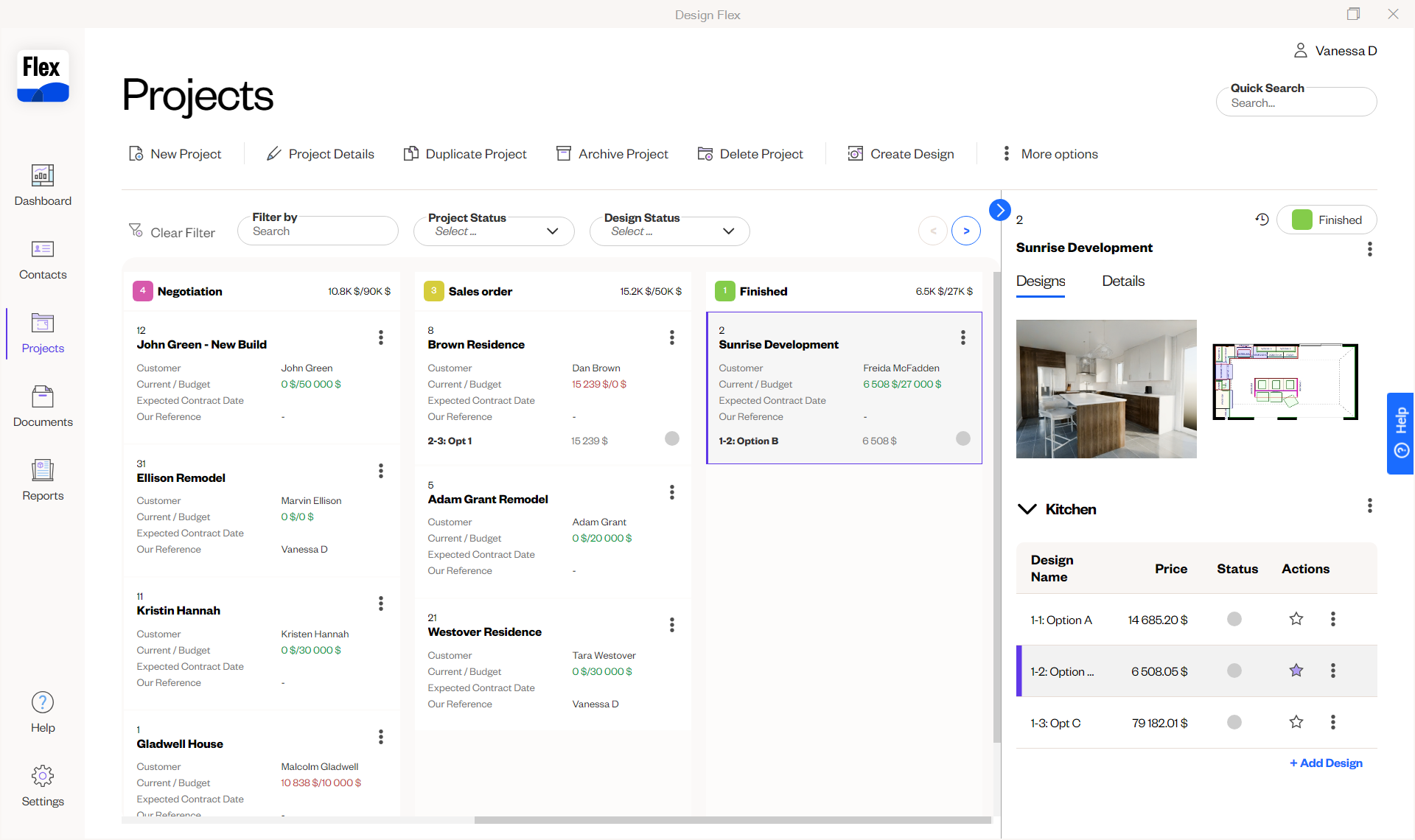The height and width of the screenshot is (840, 1415).
Task: Toggle status dot on Brown Residence card
Action: coord(672,438)
